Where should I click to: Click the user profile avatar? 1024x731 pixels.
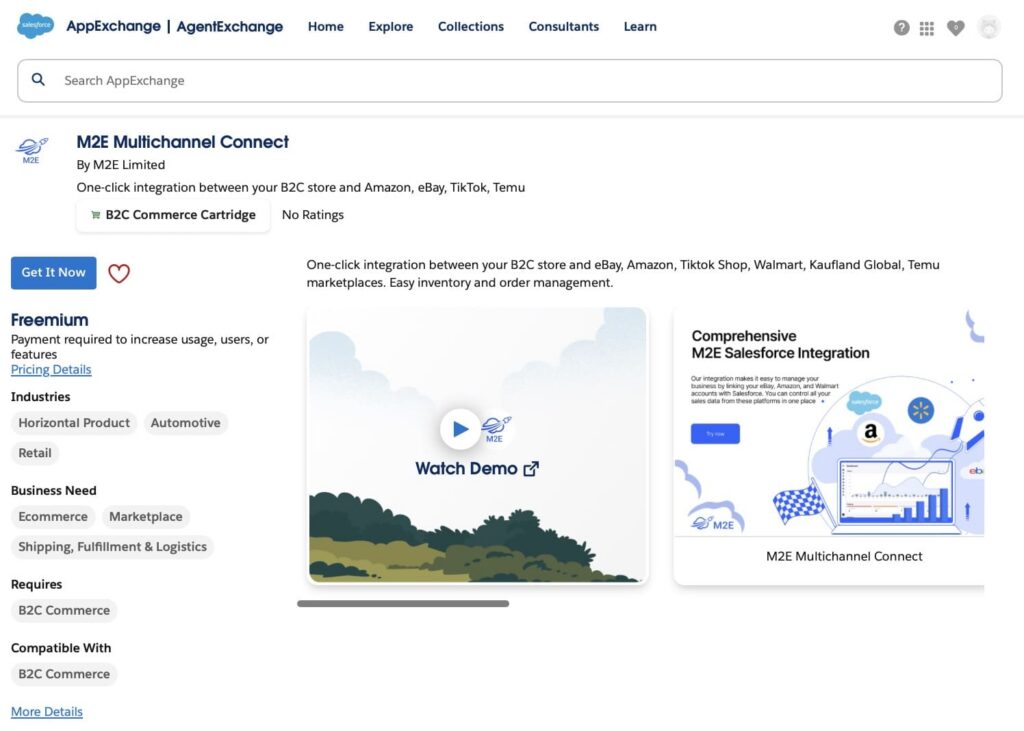[x=988, y=28]
